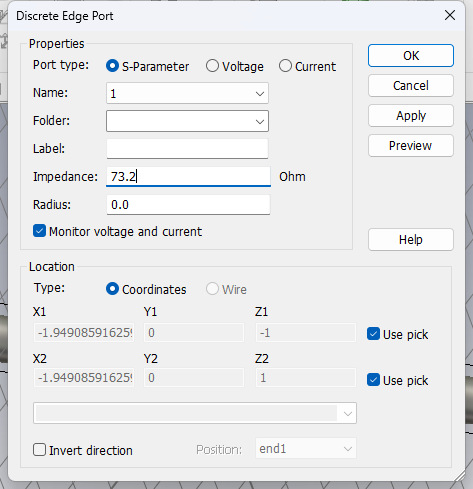Expand the empty wide dropdown under coordinates

pos(195,413)
